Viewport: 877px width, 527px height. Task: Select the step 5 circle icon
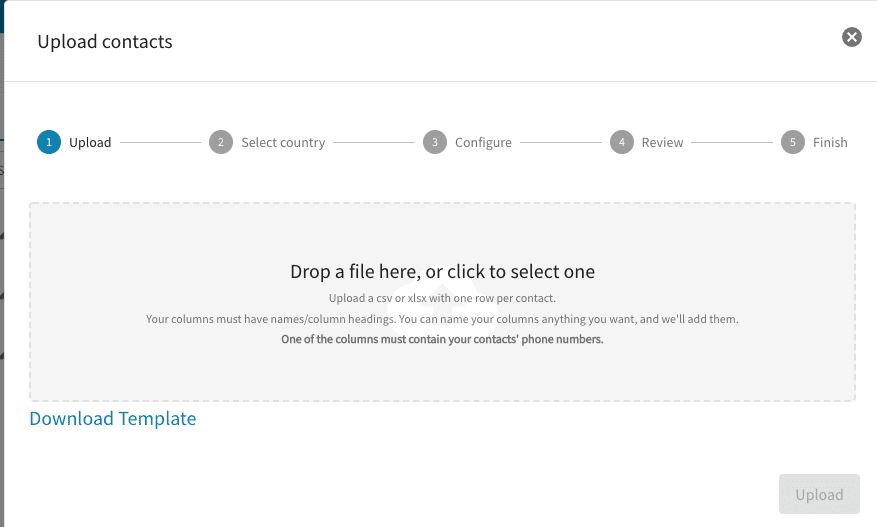[x=792, y=142]
